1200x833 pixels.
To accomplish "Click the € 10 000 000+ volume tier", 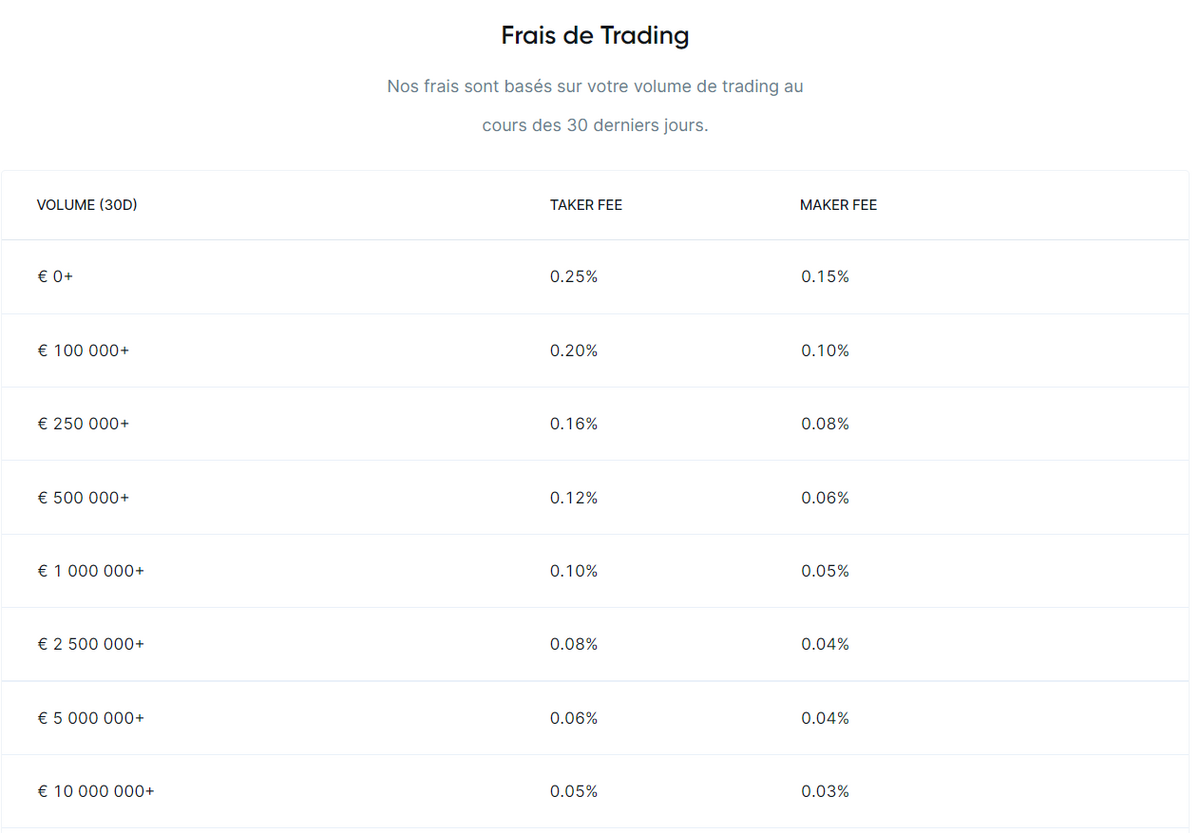I will coord(96,791).
